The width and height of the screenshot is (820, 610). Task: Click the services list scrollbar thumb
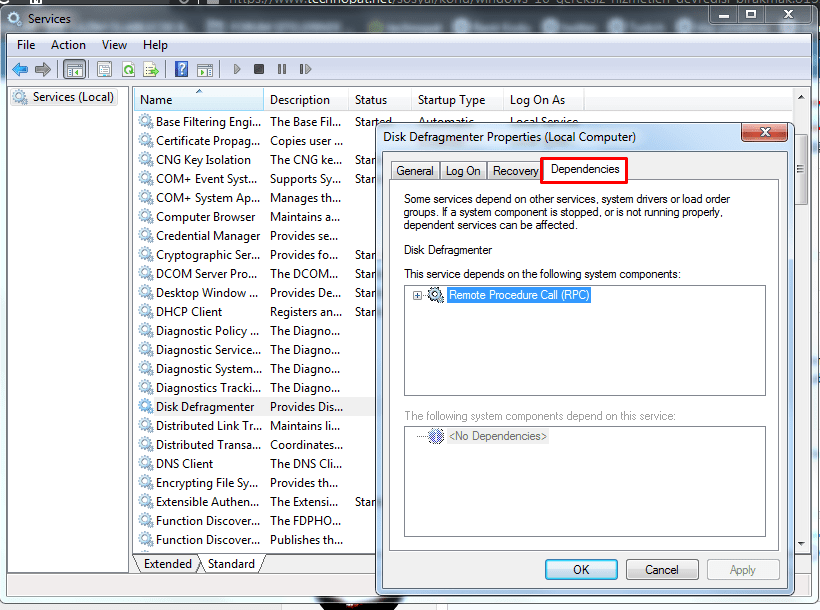(801, 168)
